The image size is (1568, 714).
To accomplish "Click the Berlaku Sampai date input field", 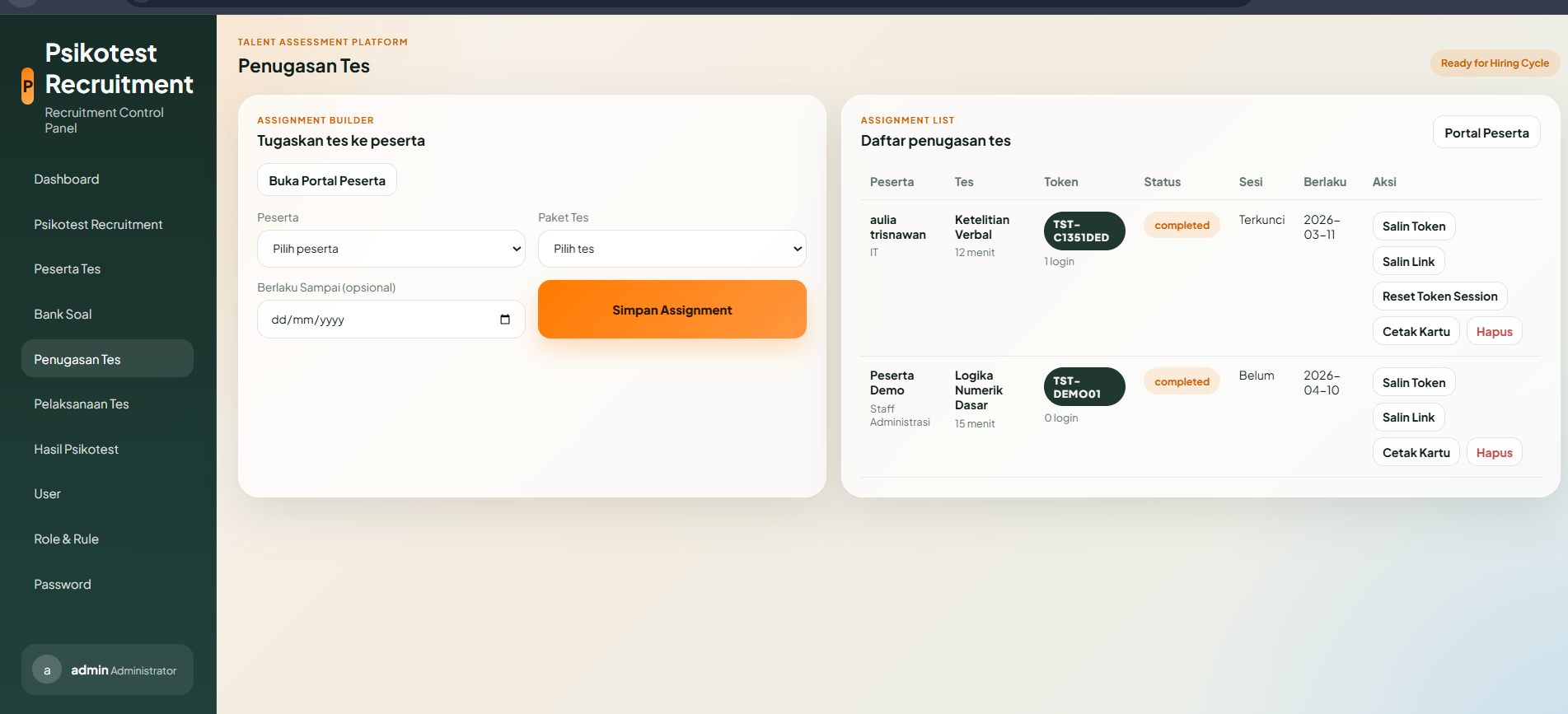I will 379,320.
